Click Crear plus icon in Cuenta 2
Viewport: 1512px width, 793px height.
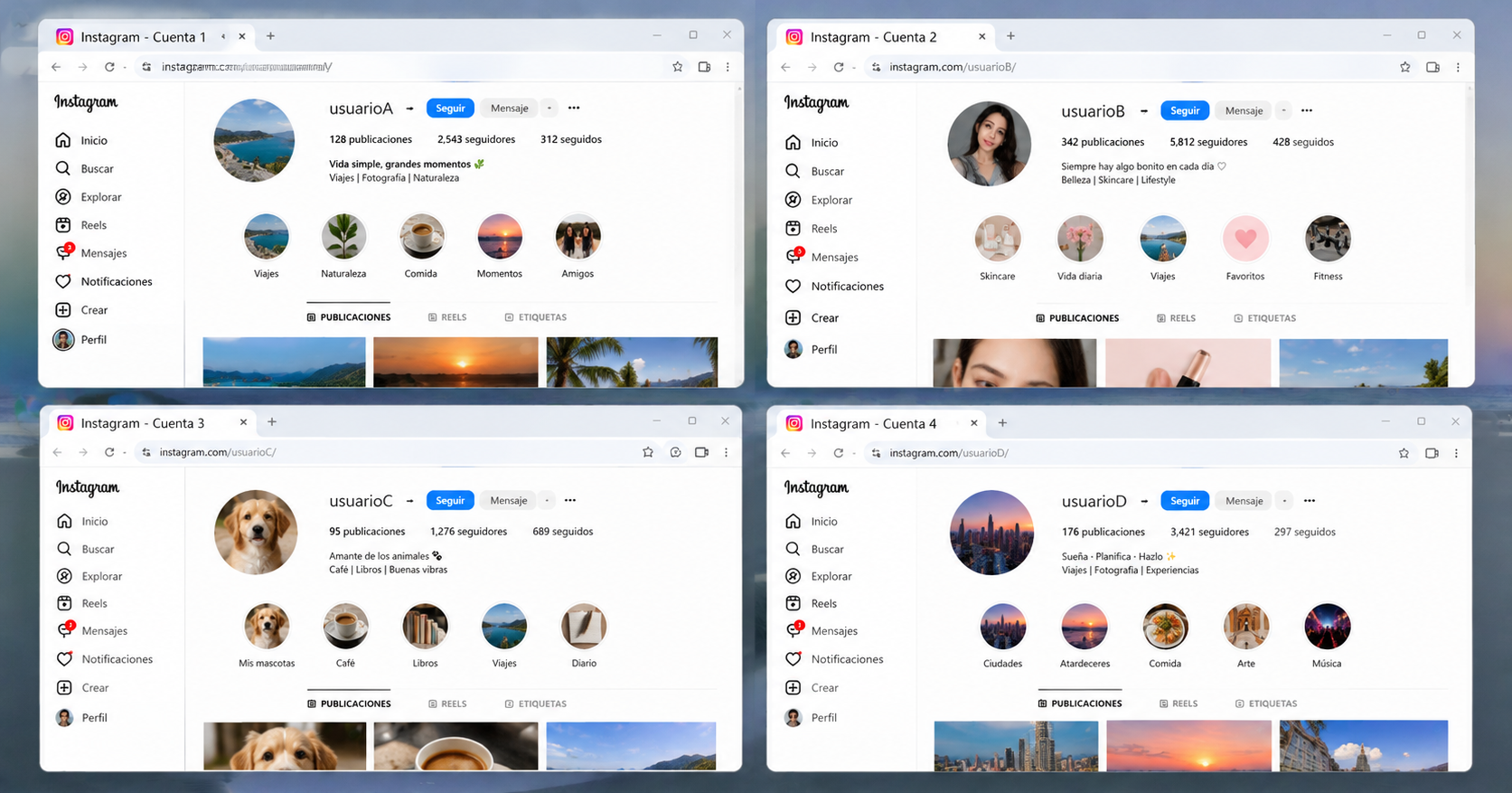pyautogui.click(x=793, y=317)
